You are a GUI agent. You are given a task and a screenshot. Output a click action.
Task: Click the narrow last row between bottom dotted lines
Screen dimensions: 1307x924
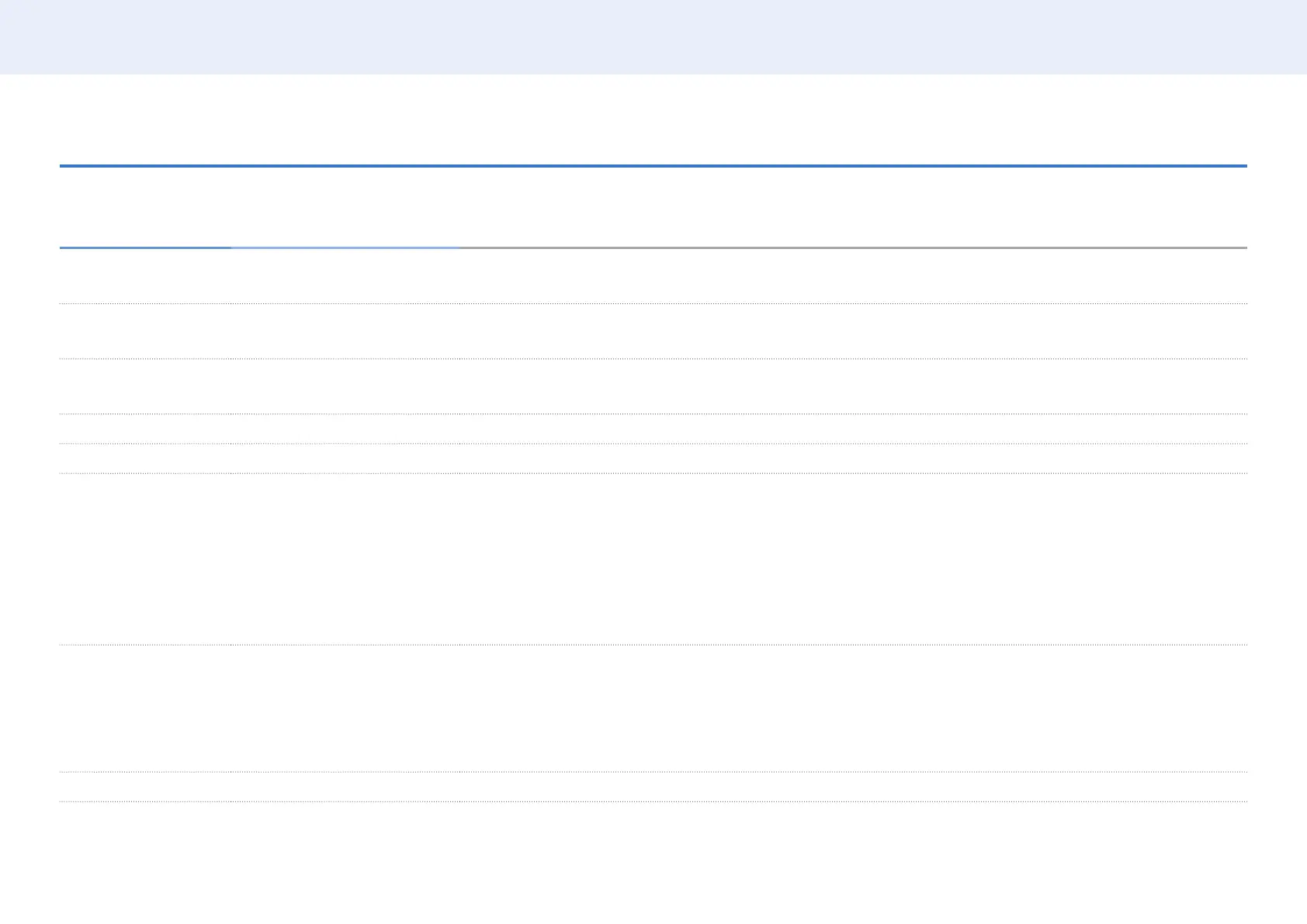(653, 787)
